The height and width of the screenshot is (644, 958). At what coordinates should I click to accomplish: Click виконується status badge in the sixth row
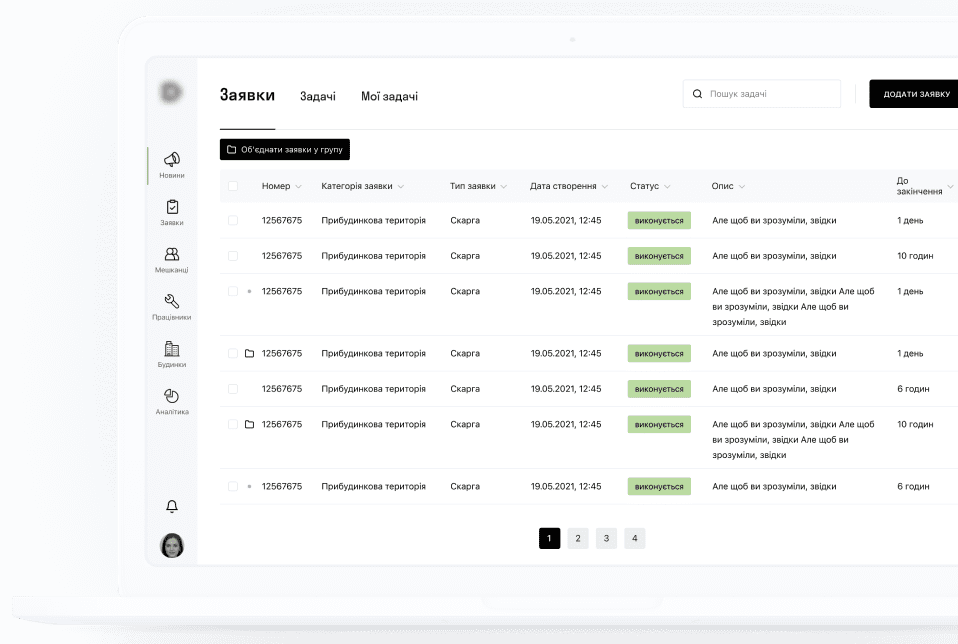[659, 425]
